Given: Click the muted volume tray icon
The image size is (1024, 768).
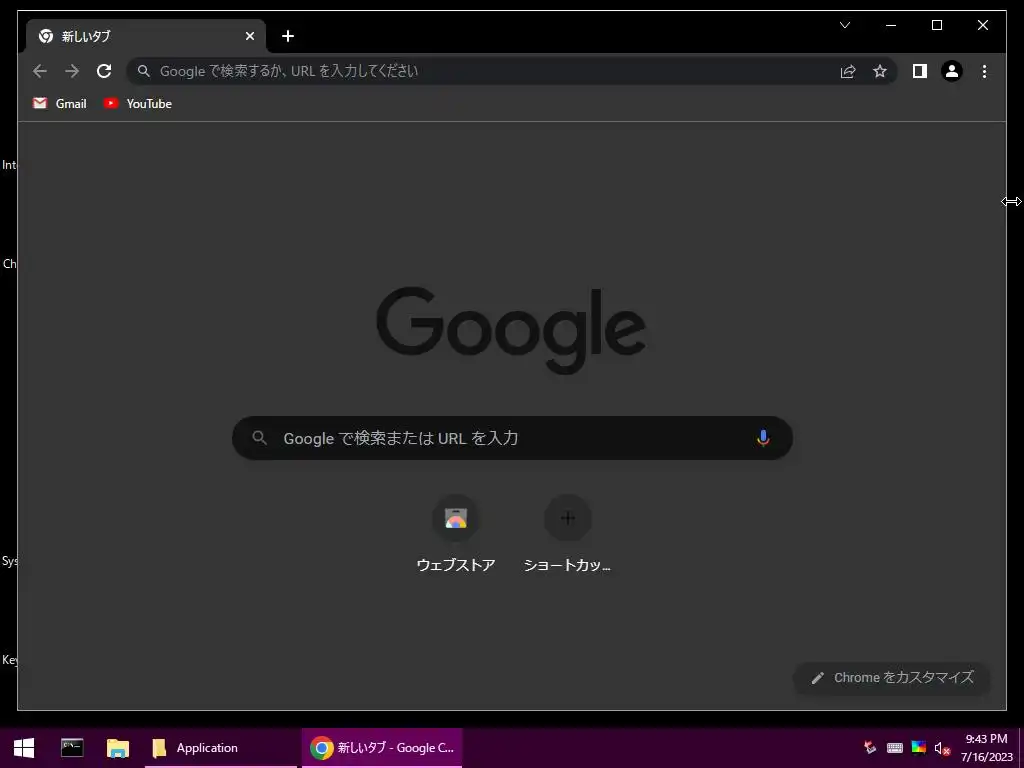Looking at the screenshot, I should pyautogui.click(x=942, y=748).
